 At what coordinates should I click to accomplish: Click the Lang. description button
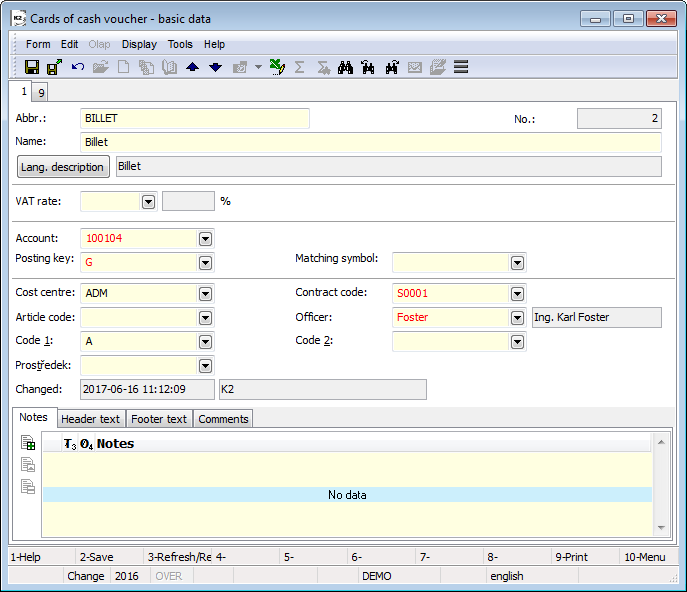click(63, 167)
